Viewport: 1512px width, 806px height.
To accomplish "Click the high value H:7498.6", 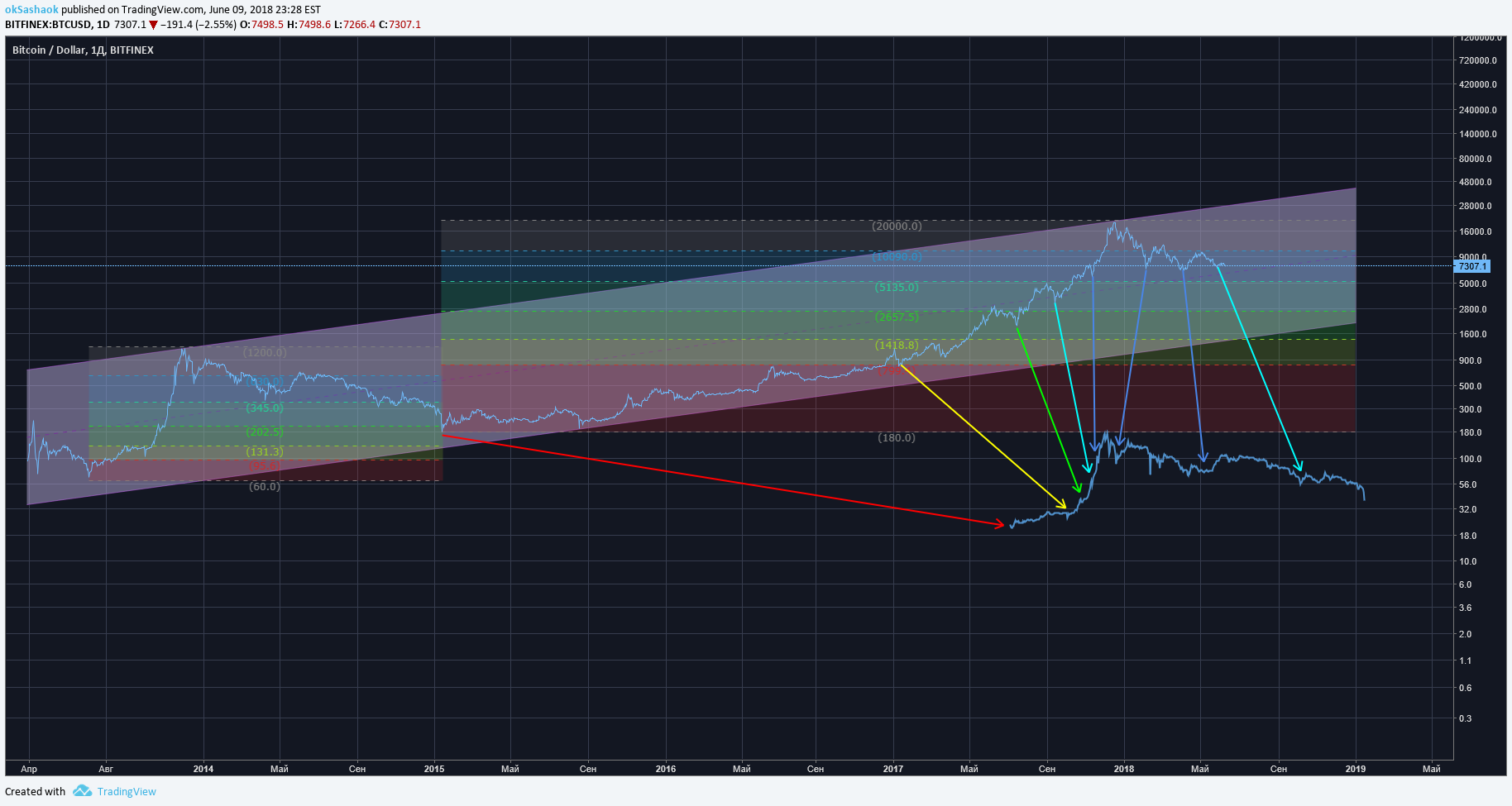I will pos(309,25).
